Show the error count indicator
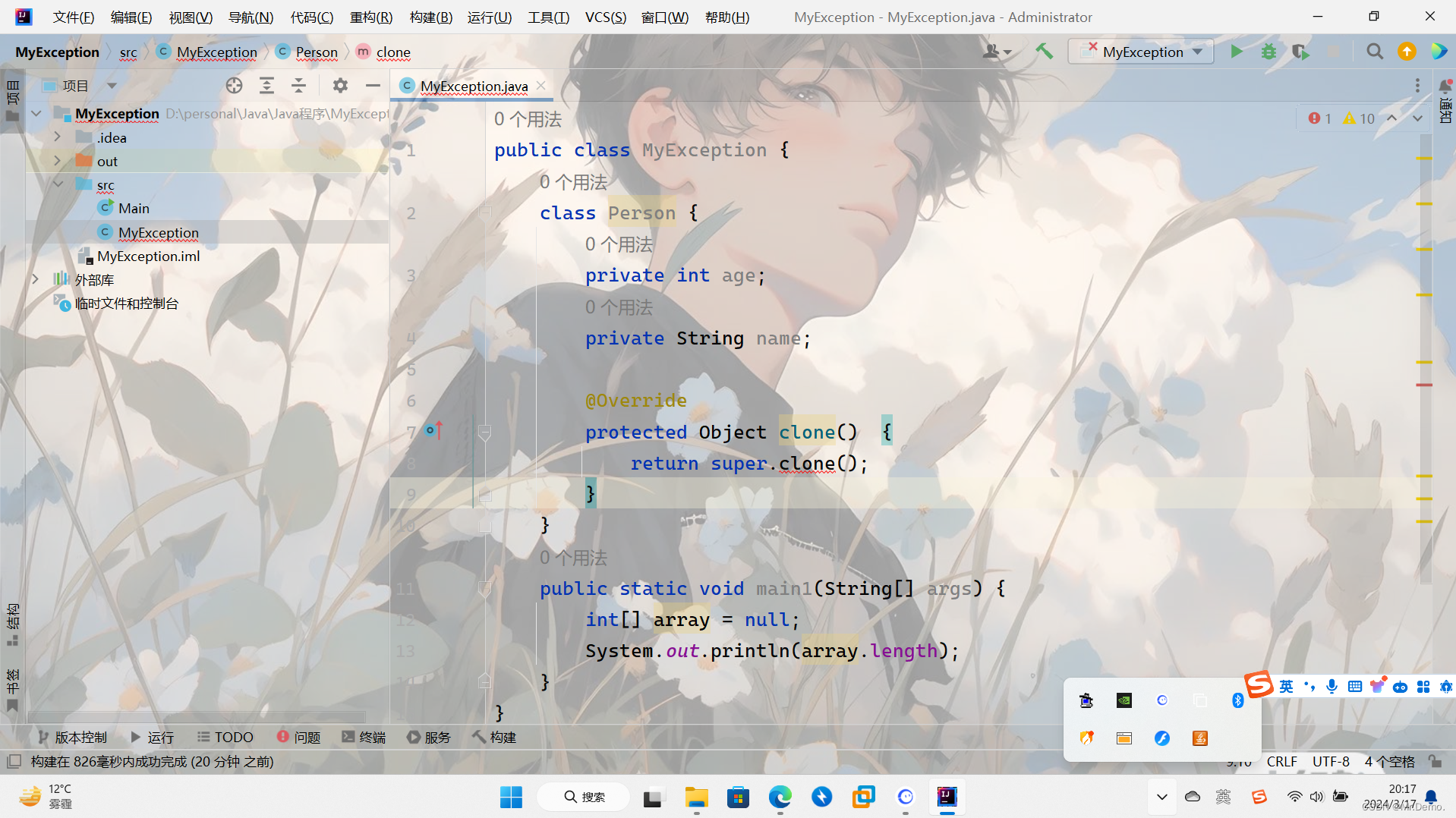Viewport: 1456px width, 818px height. (x=1319, y=118)
